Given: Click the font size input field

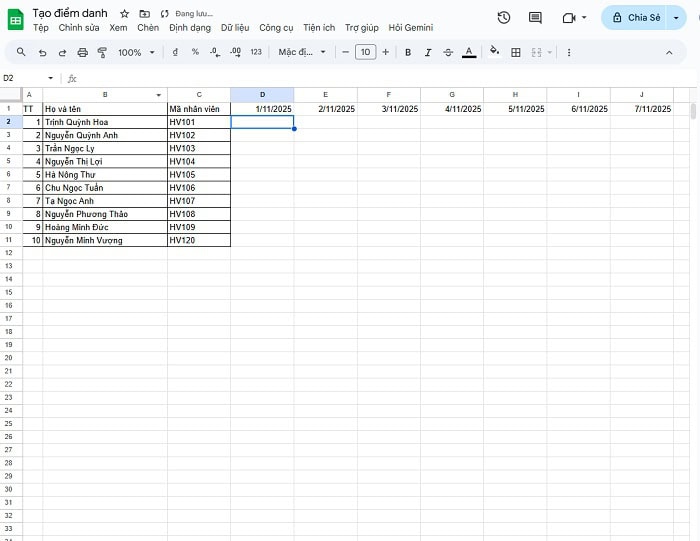Looking at the screenshot, I should tap(366, 52).
